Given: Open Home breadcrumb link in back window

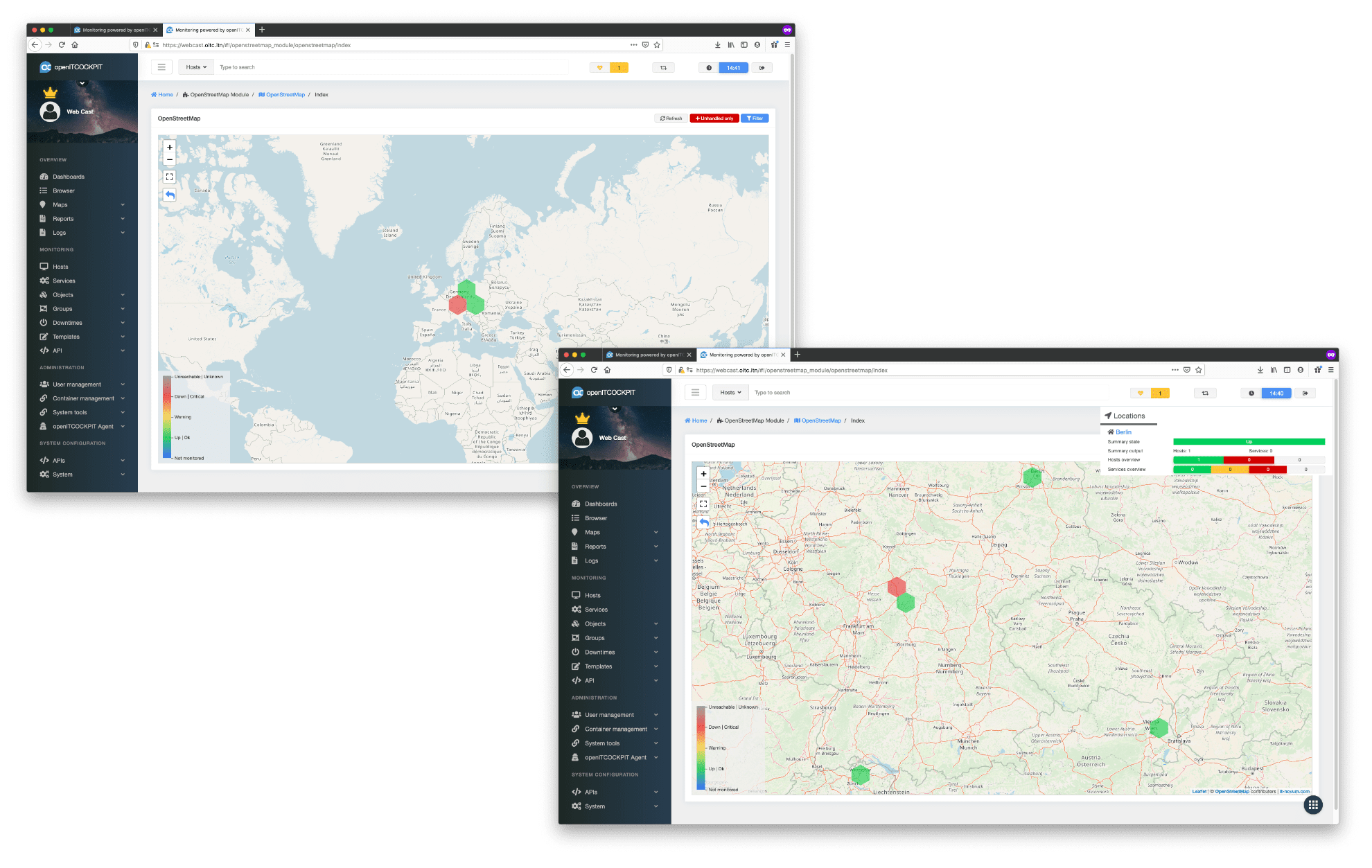Looking at the screenshot, I should click(x=162, y=95).
